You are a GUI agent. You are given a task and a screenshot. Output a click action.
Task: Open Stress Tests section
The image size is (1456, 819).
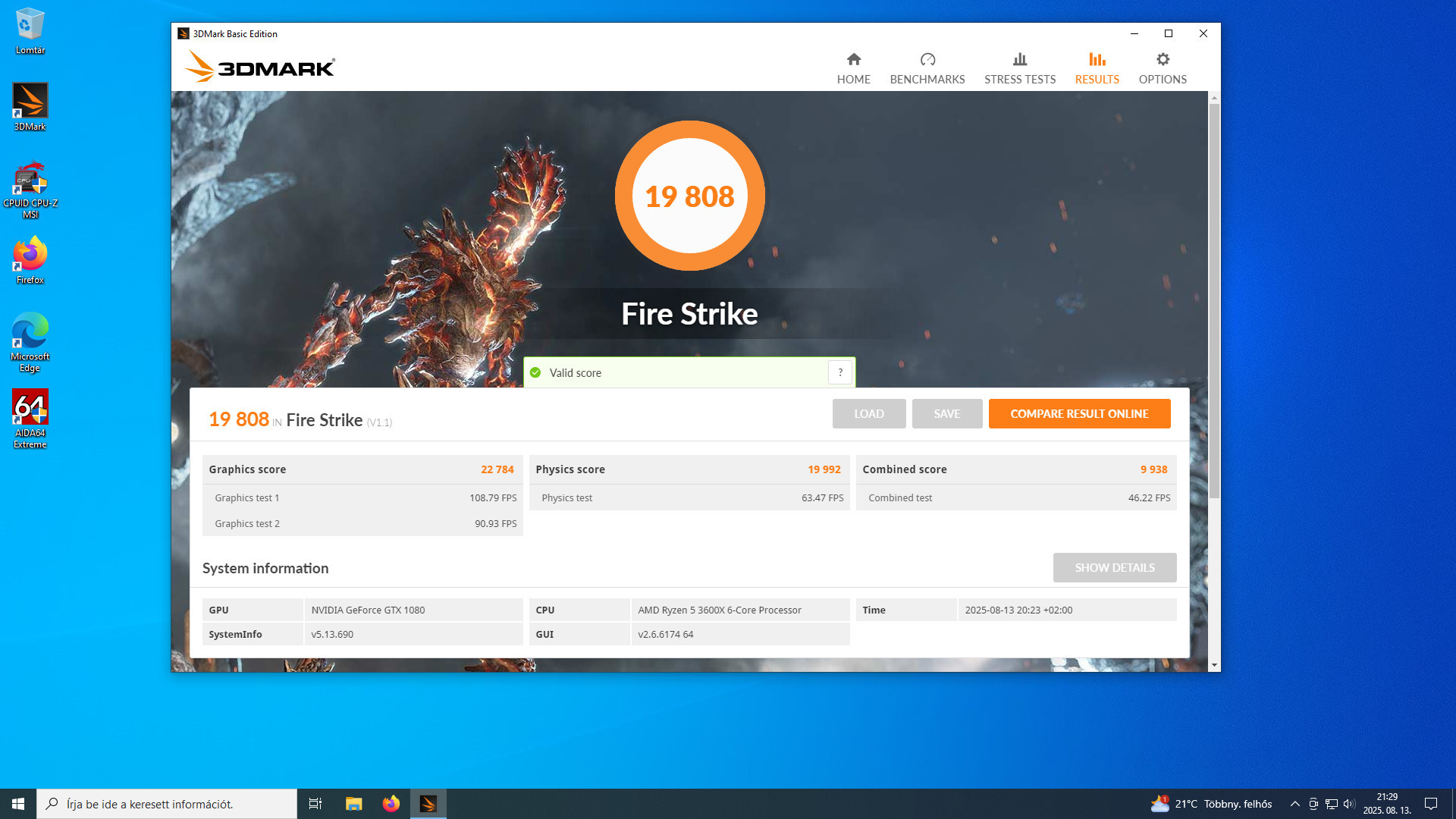click(1019, 68)
